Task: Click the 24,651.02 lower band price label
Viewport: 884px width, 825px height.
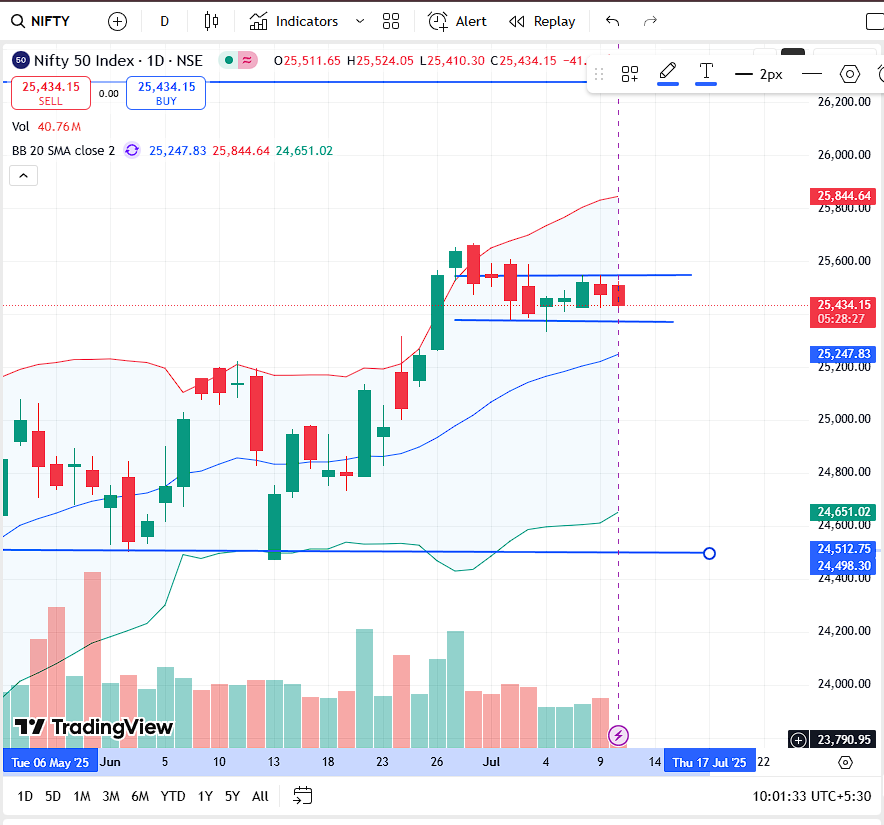Action: pos(843,511)
